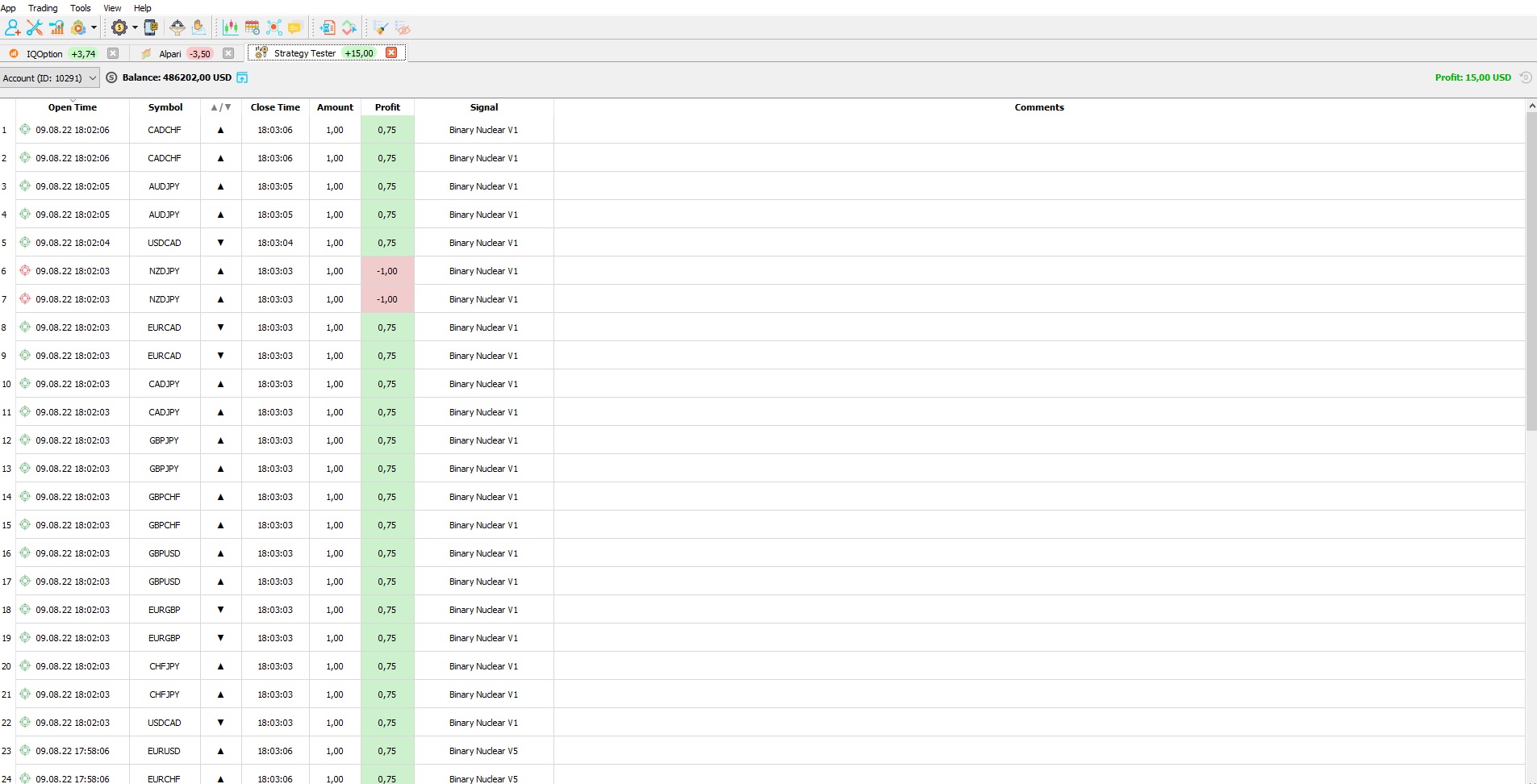Open the Account ID 10291 dropdown
Viewport: 1537px width, 784px height.
coord(49,78)
